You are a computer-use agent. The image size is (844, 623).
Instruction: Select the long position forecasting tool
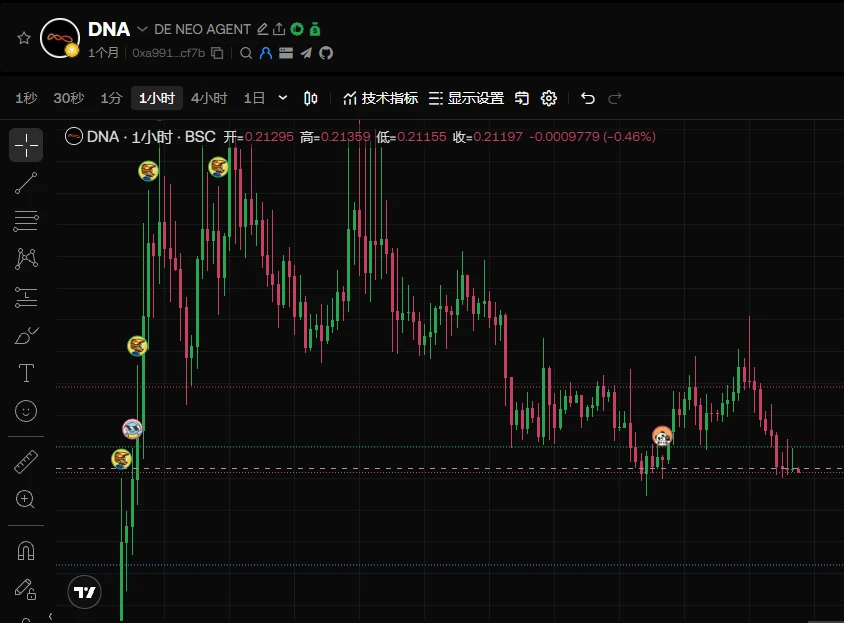[x=26, y=297]
